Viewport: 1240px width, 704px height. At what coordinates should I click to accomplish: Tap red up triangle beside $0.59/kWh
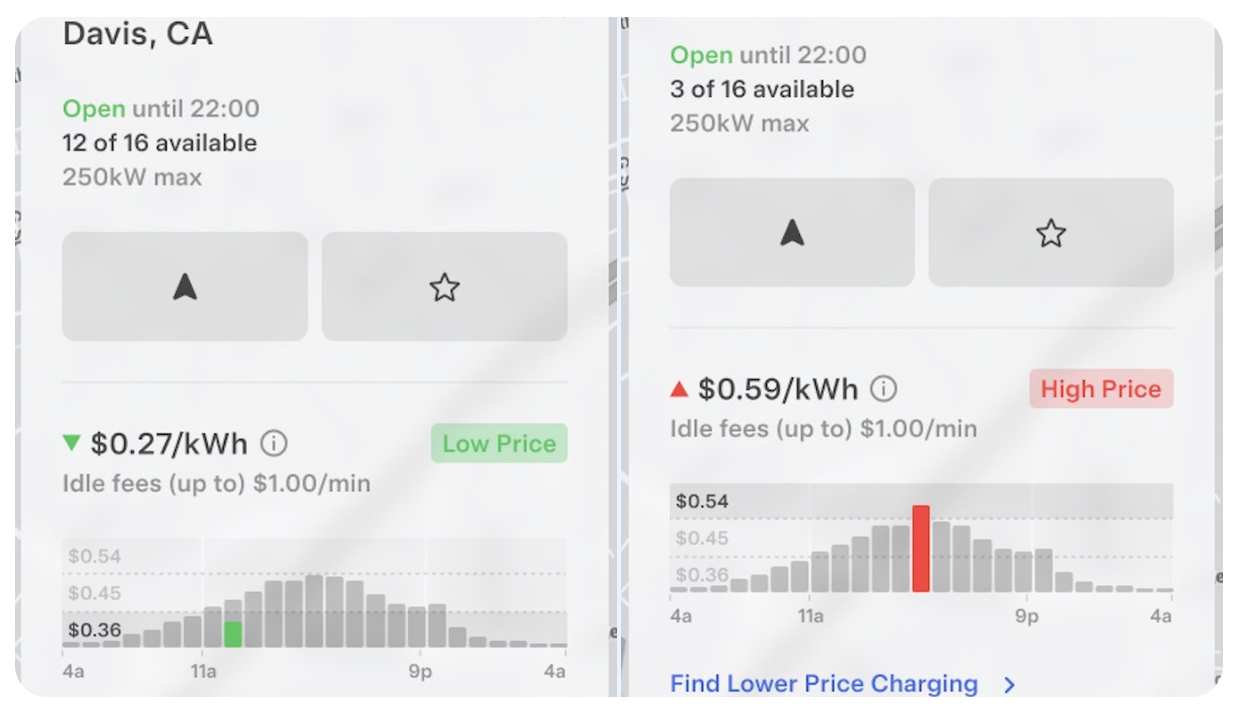pos(680,389)
